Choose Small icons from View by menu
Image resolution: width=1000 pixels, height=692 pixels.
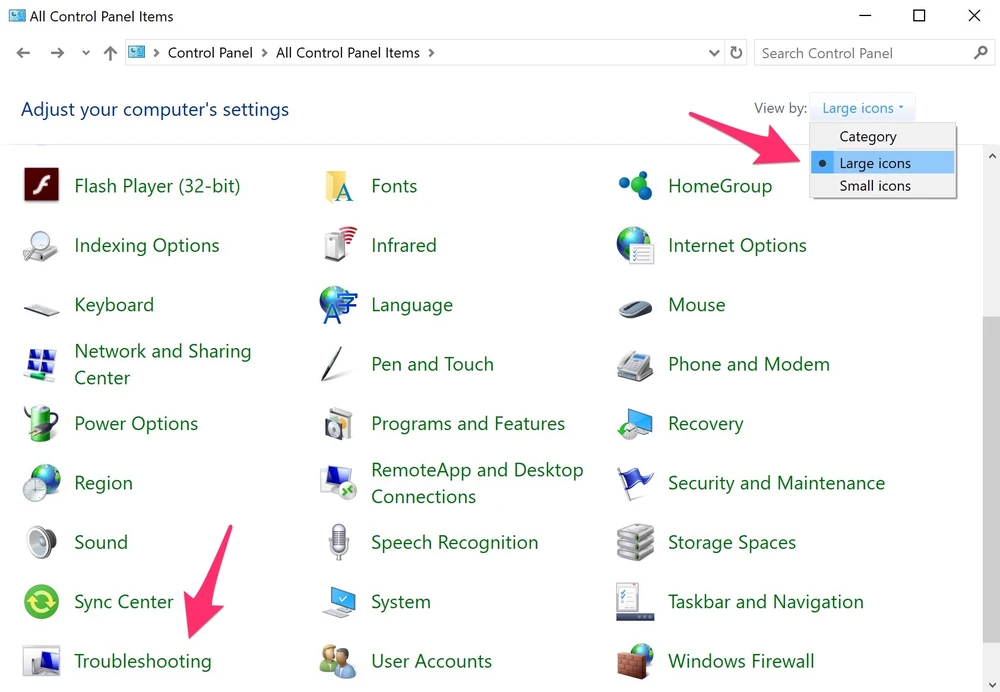click(874, 186)
